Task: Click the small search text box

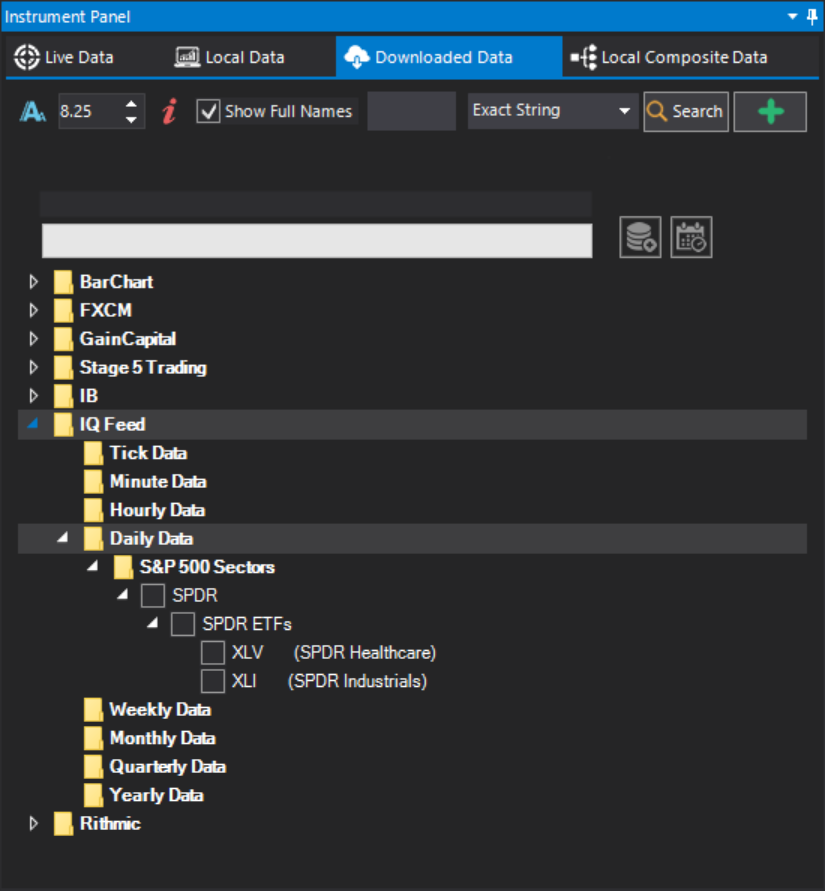Action: (411, 111)
